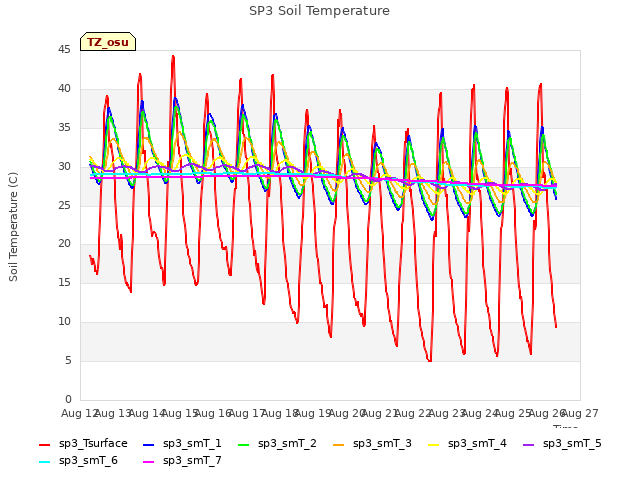This screenshot has width=640, height=480.
Task: Toggle sp3_smT_7 series in legend
Action: (x=182, y=460)
